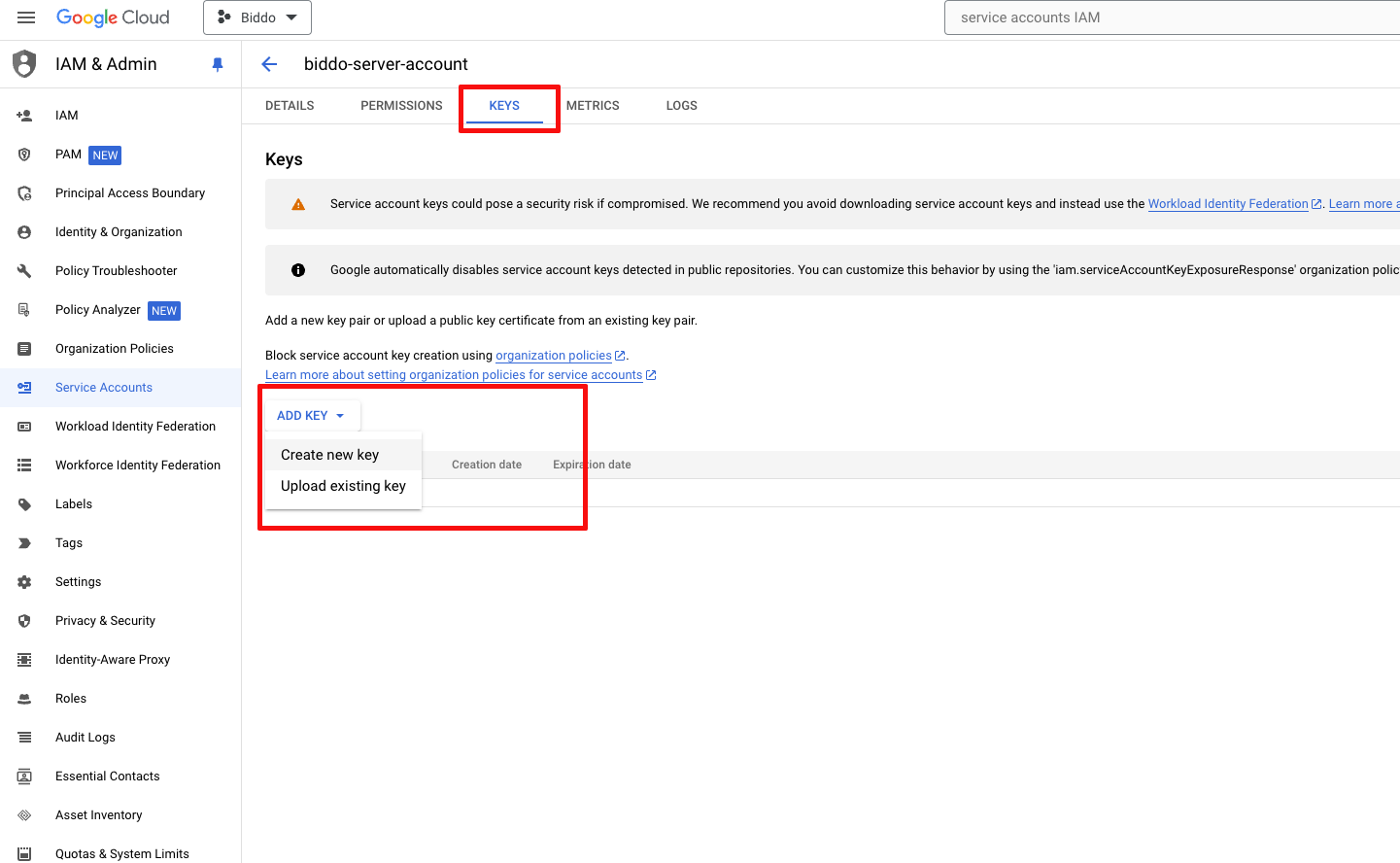Click the Learn more link in warning banner
Viewport: 1400px width, 863px height.
point(1363,204)
